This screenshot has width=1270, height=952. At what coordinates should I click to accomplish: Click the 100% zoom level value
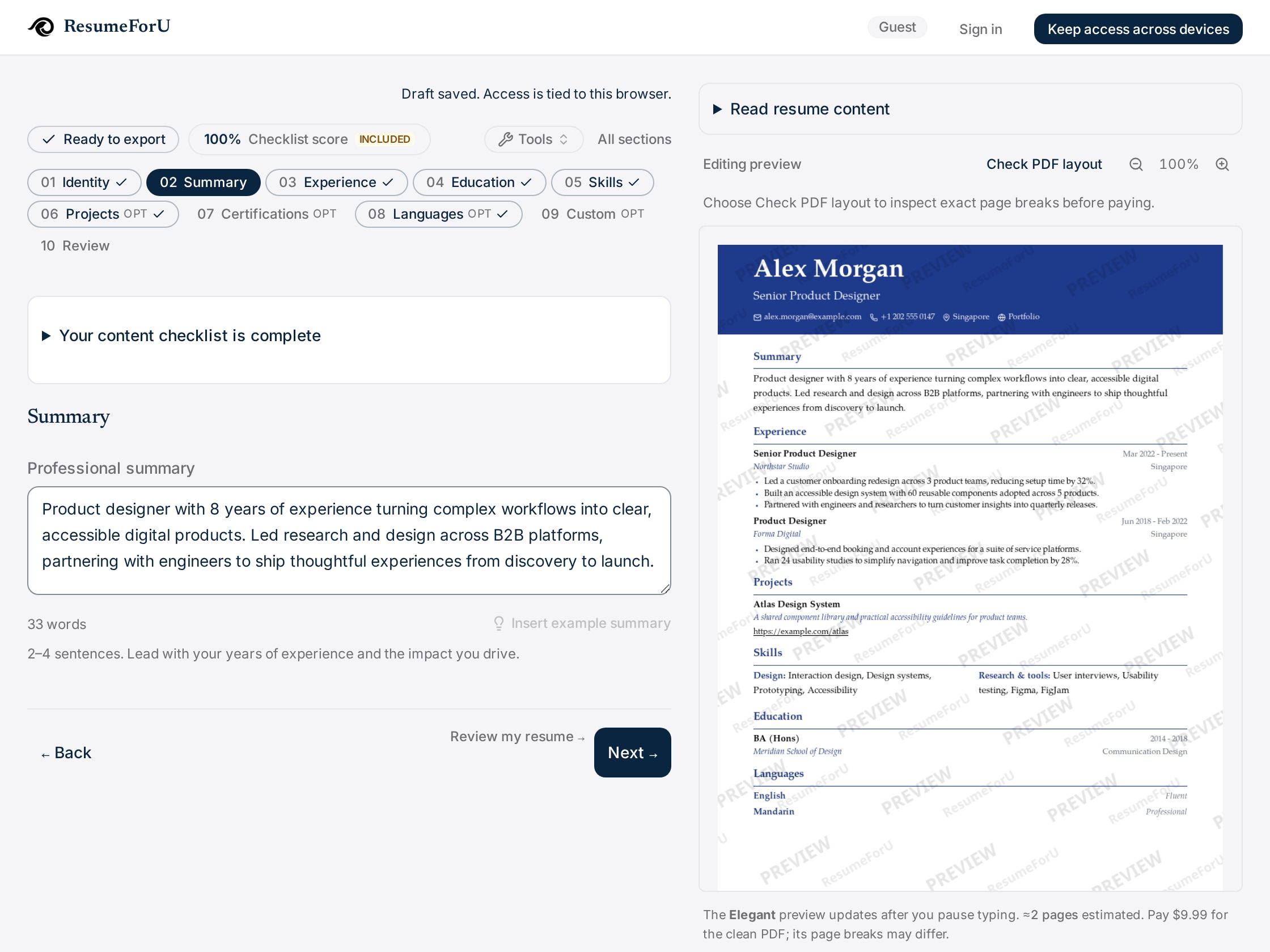(x=1179, y=164)
